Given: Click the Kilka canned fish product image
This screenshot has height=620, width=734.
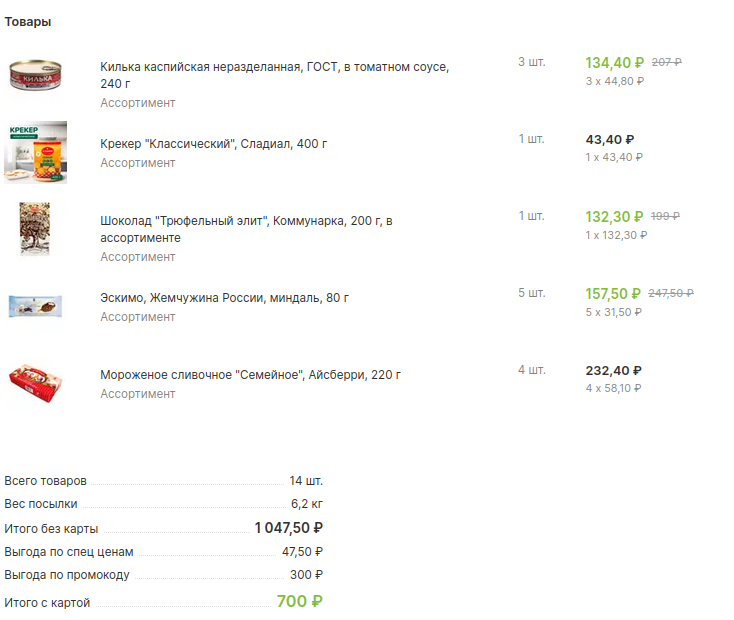Looking at the screenshot, I should coord(36,76).
